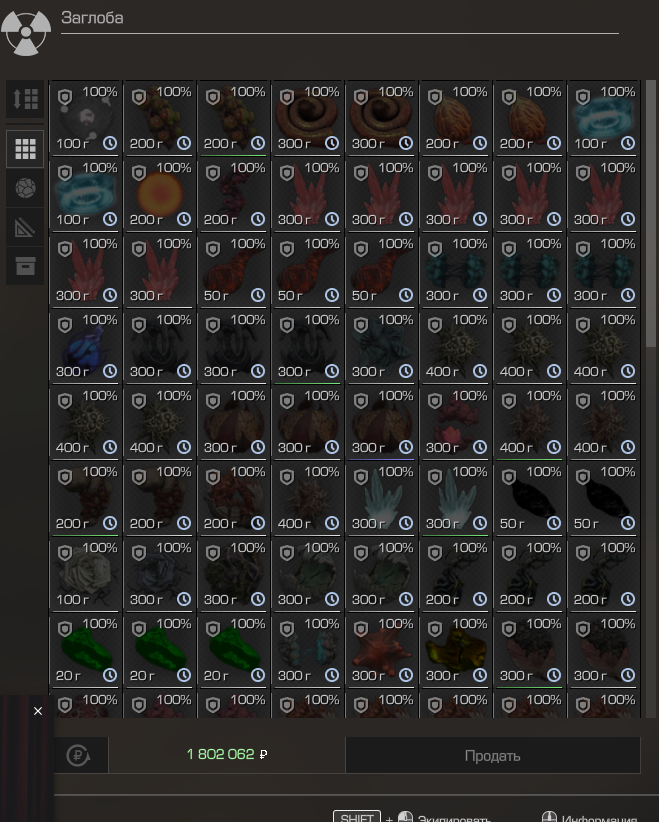Select the leftmost green 20 г artifact
Viewport: 659px width, 822px height.
(x=86, y=650)
